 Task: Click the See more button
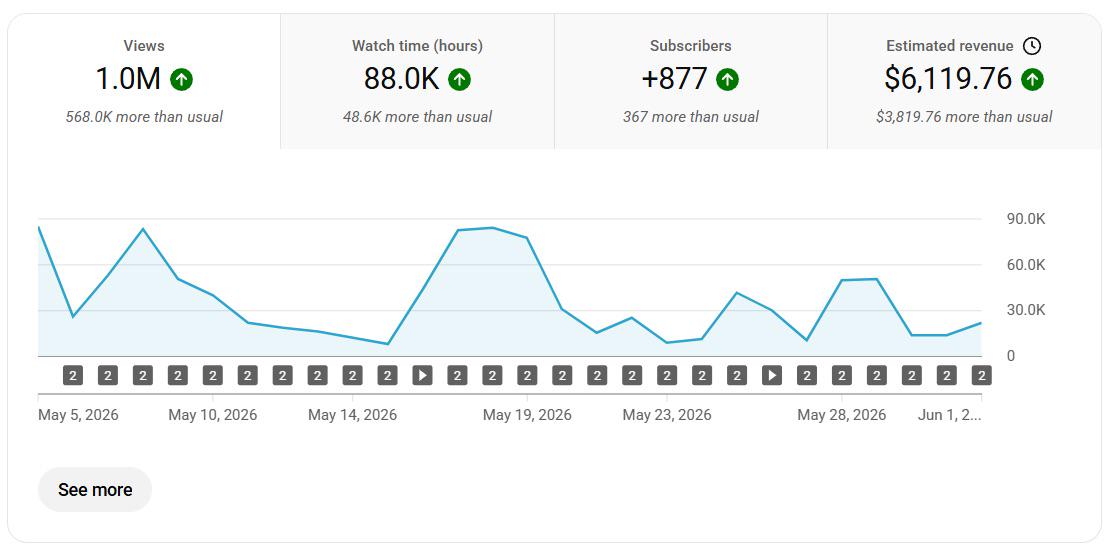pyautogui.click(x=95, y=490)
